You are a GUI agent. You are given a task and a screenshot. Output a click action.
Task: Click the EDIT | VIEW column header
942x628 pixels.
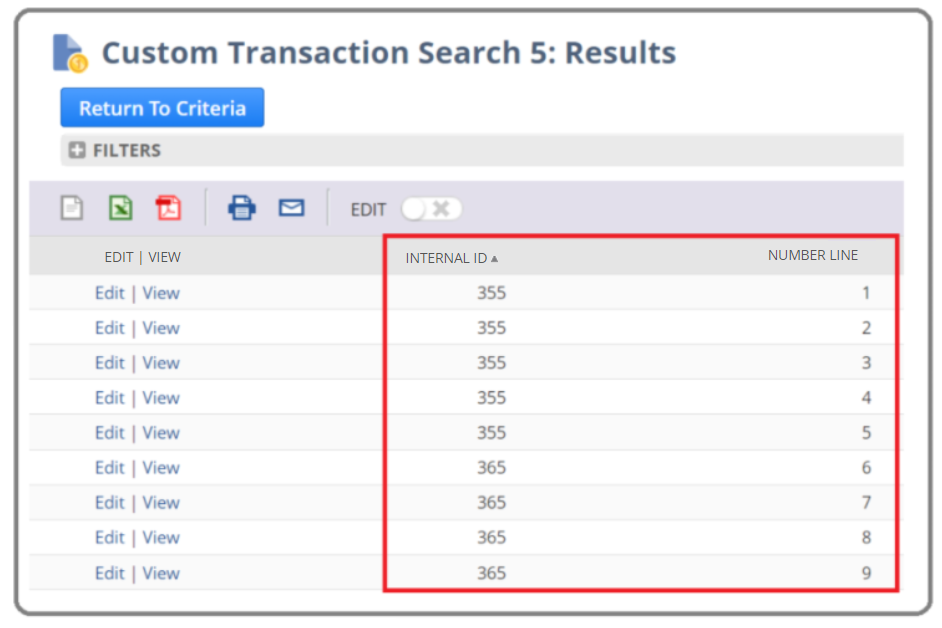point(142,257)
